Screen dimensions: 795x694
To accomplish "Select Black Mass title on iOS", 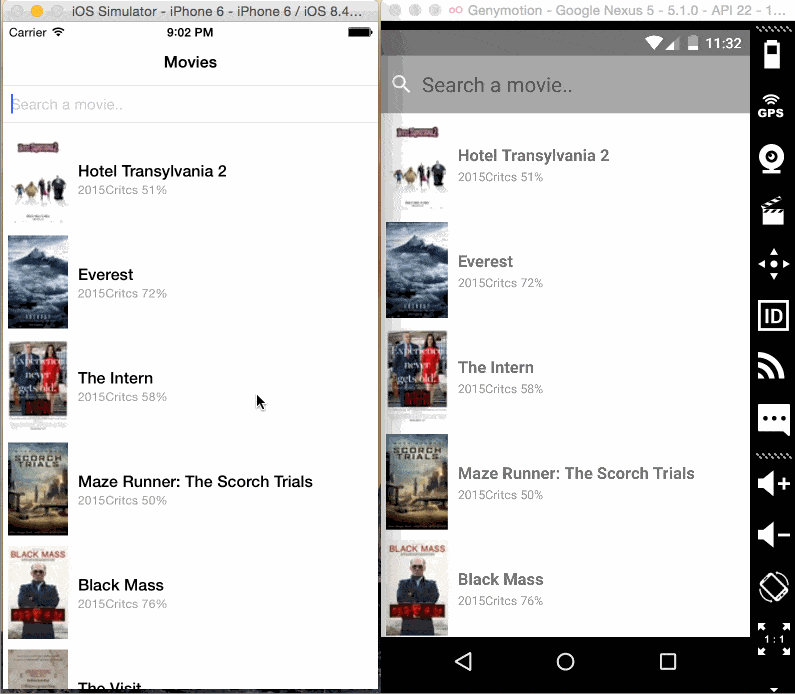I will click(121, 585).
